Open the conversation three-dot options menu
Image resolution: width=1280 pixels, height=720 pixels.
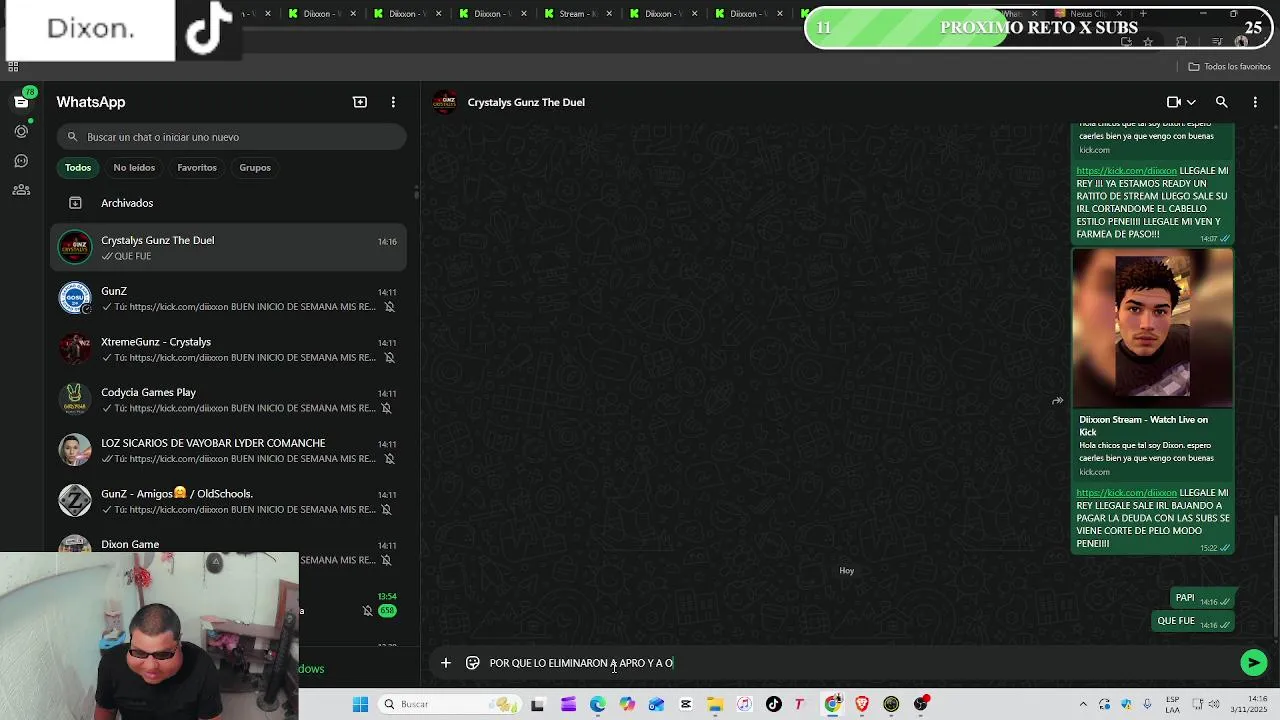click(1255, 102)
